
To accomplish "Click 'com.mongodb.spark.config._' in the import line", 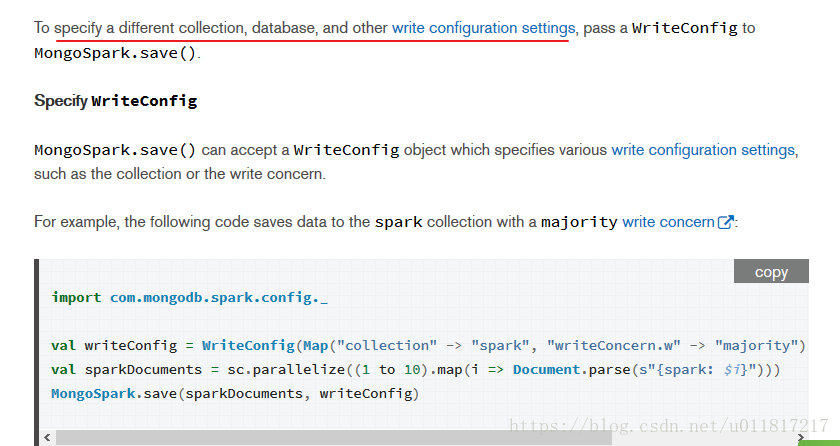I will pos(219,298).
